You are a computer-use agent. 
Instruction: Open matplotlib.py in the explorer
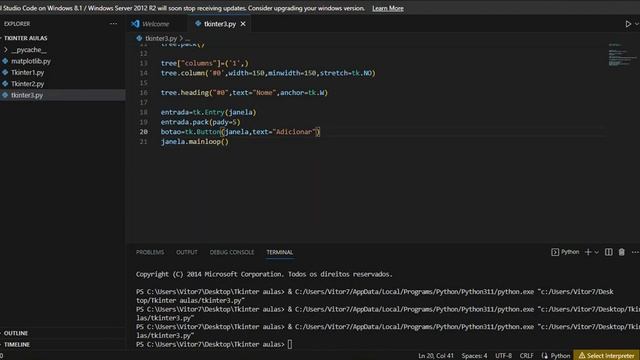31,61
